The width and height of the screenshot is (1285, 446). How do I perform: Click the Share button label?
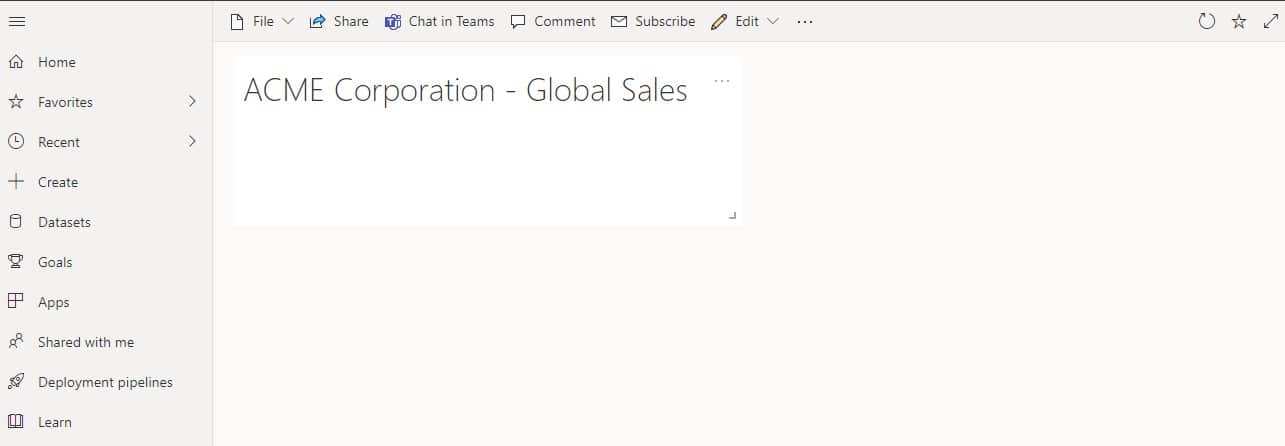click(x=351, y=21)
